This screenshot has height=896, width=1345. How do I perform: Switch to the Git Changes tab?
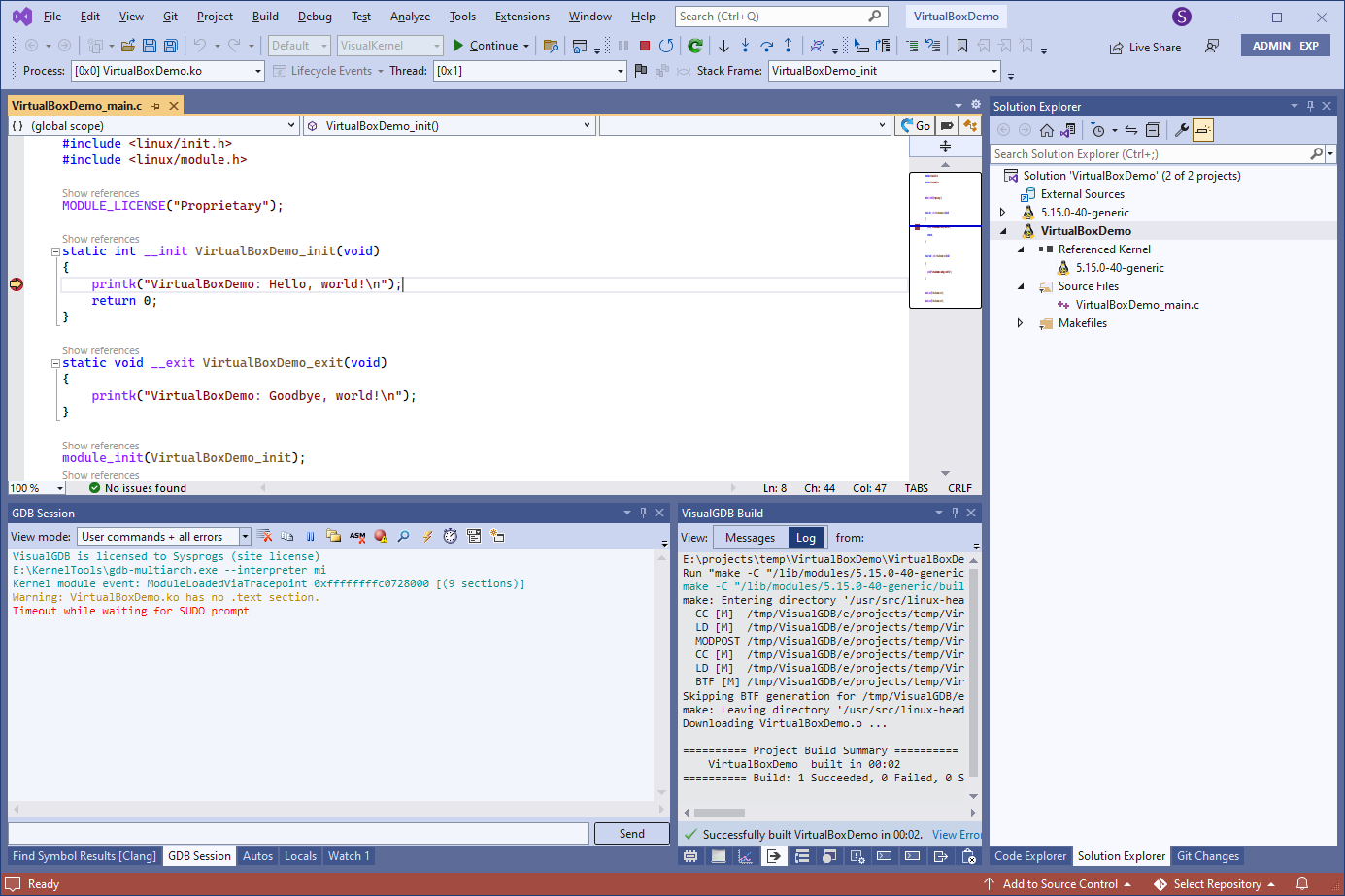[x=1208, y=856]
